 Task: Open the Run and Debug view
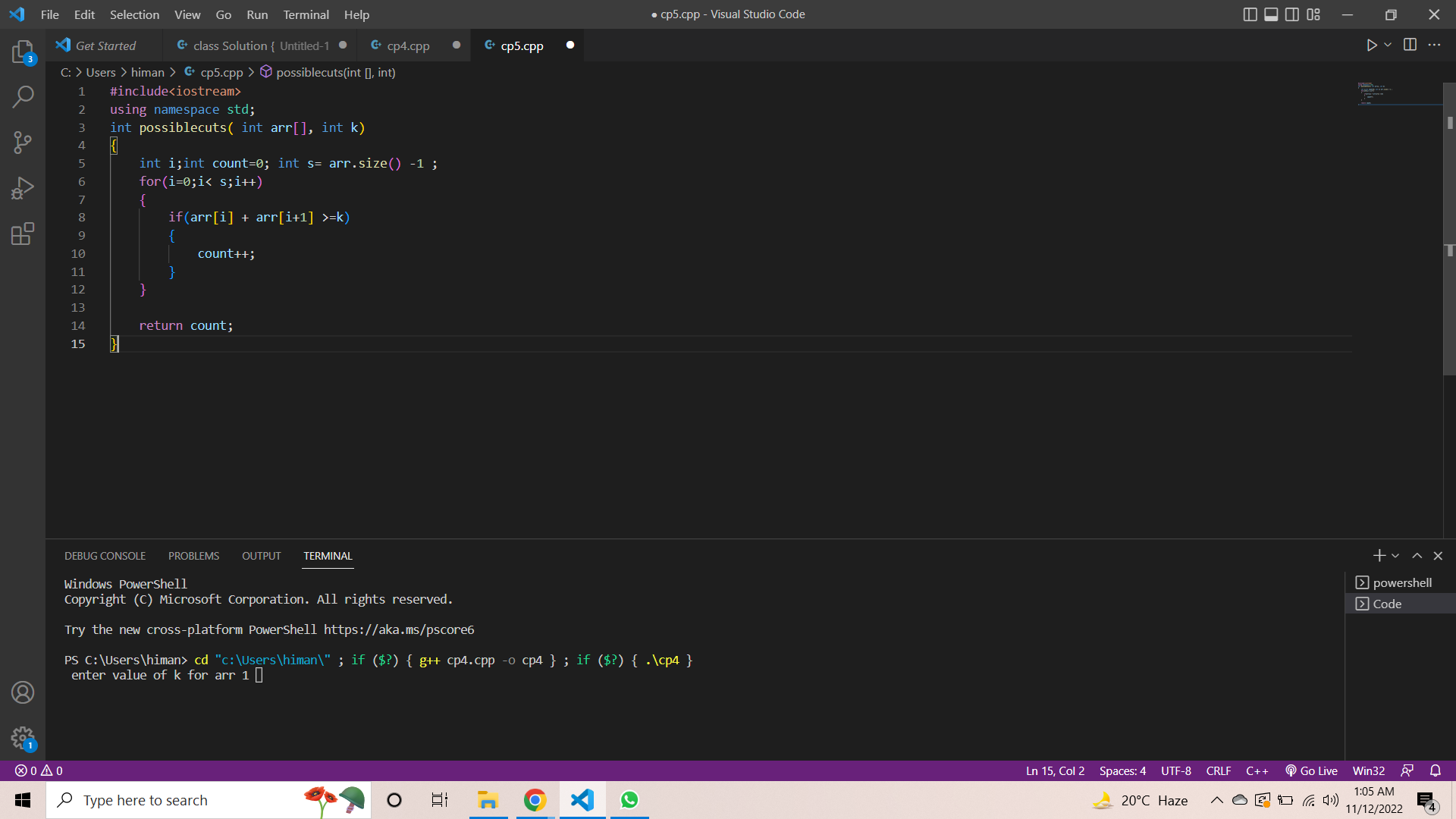click(23, 188)
